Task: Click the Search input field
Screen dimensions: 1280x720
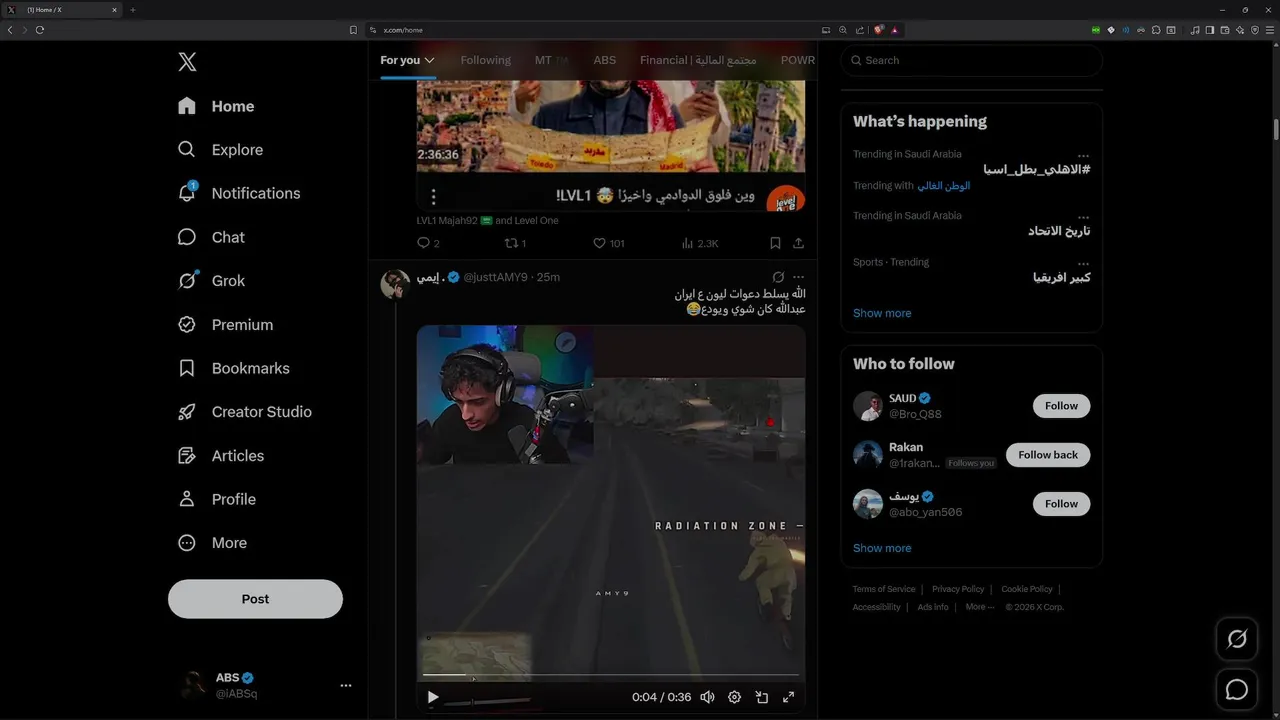Action: click(971, 60)
